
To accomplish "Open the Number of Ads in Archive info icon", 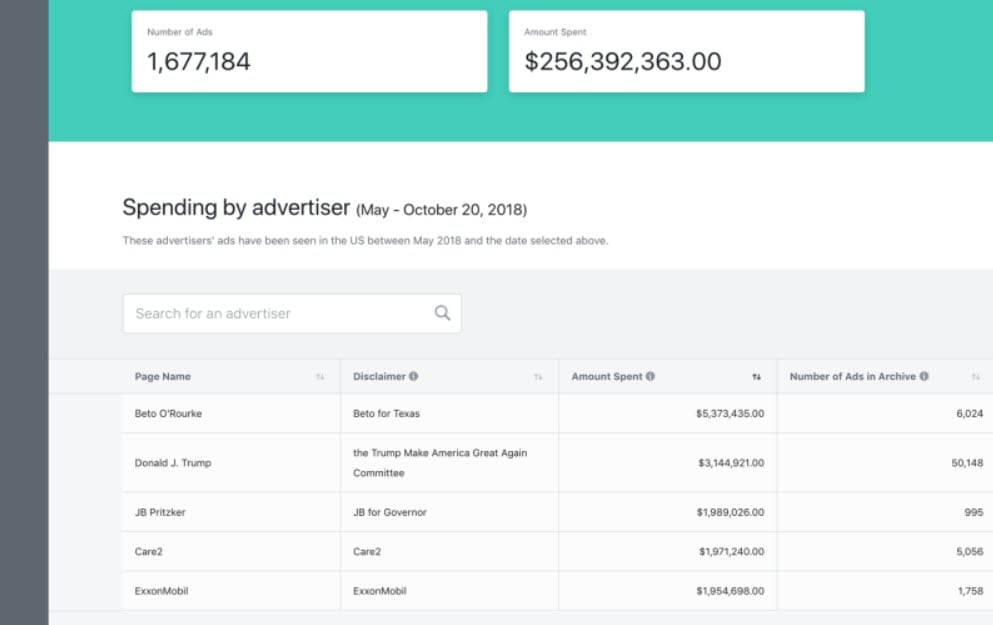I will tap(924, 376).
